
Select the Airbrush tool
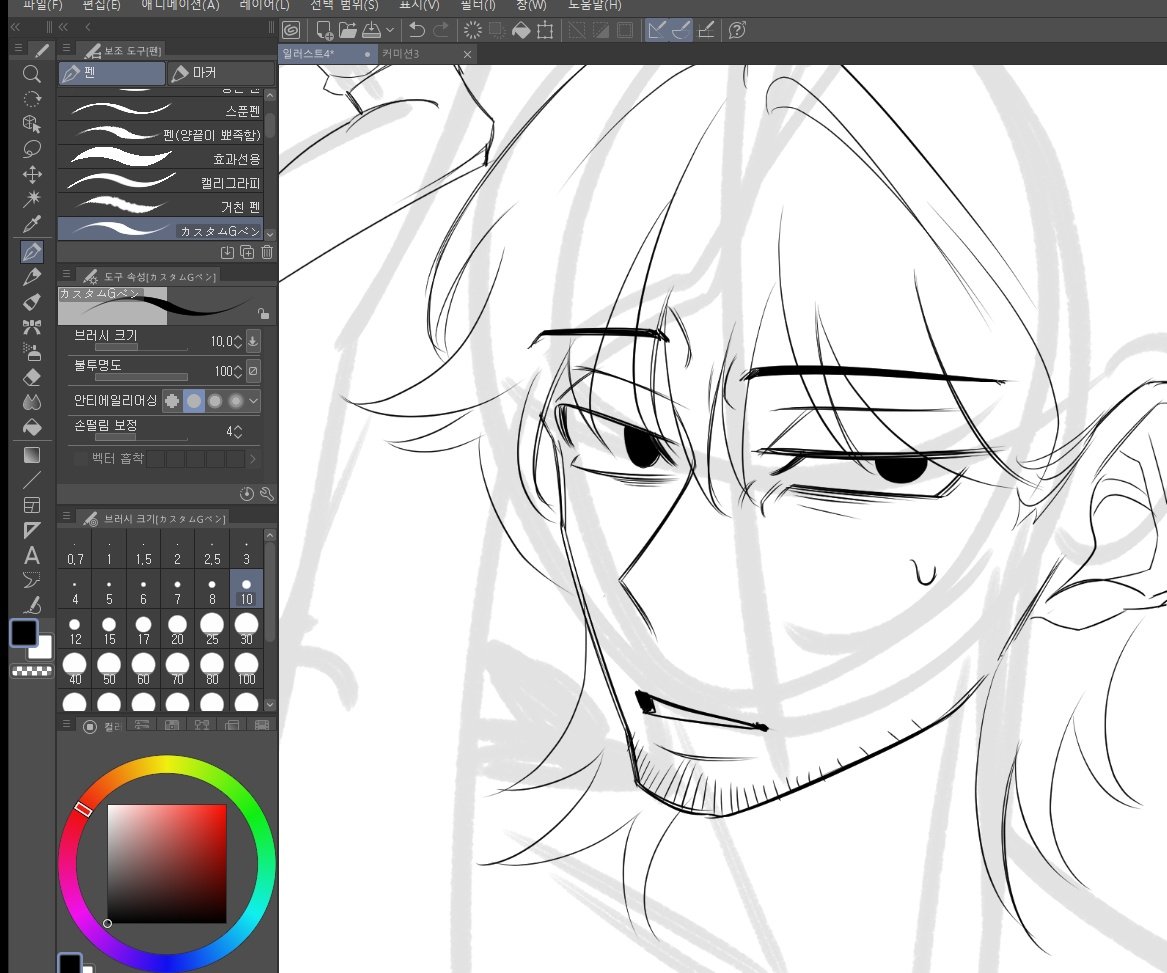click(x=31, y=352)
